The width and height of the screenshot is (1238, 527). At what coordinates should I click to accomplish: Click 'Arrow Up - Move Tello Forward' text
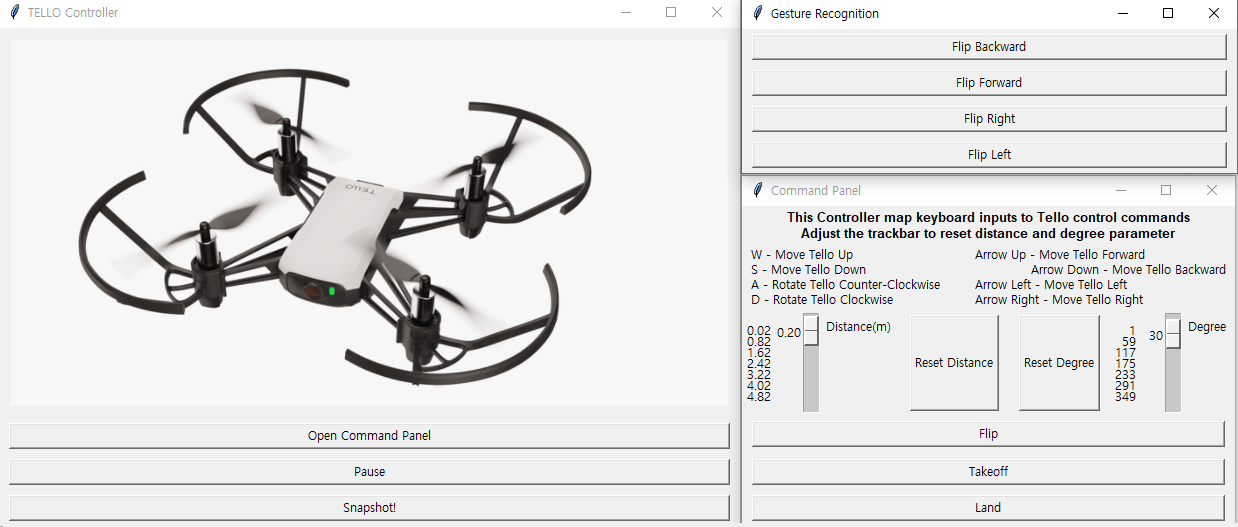pyautogui.click(x=1060, y=255)
